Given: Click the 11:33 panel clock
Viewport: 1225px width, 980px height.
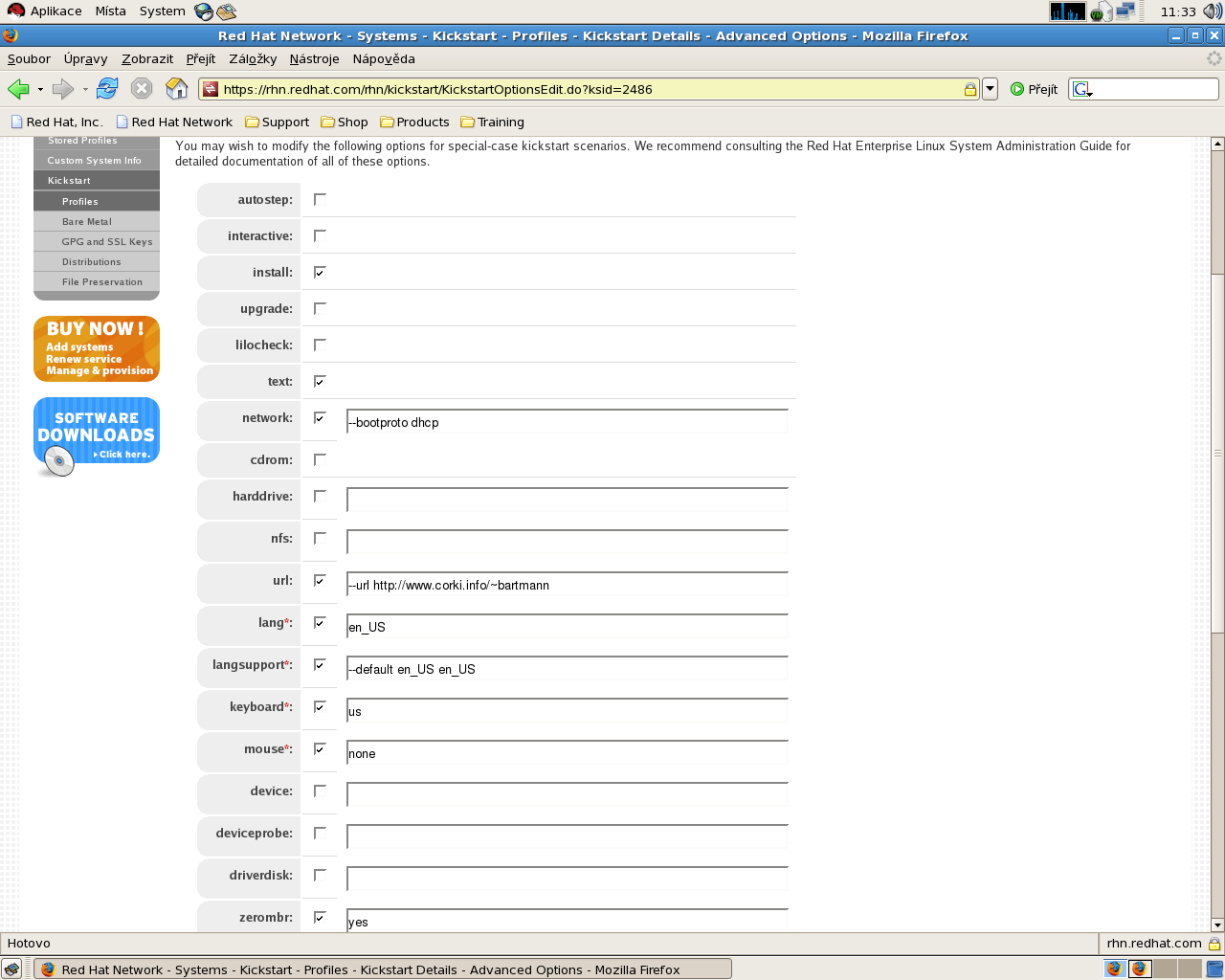Looking at the screenshot, I should (1178, 11).
